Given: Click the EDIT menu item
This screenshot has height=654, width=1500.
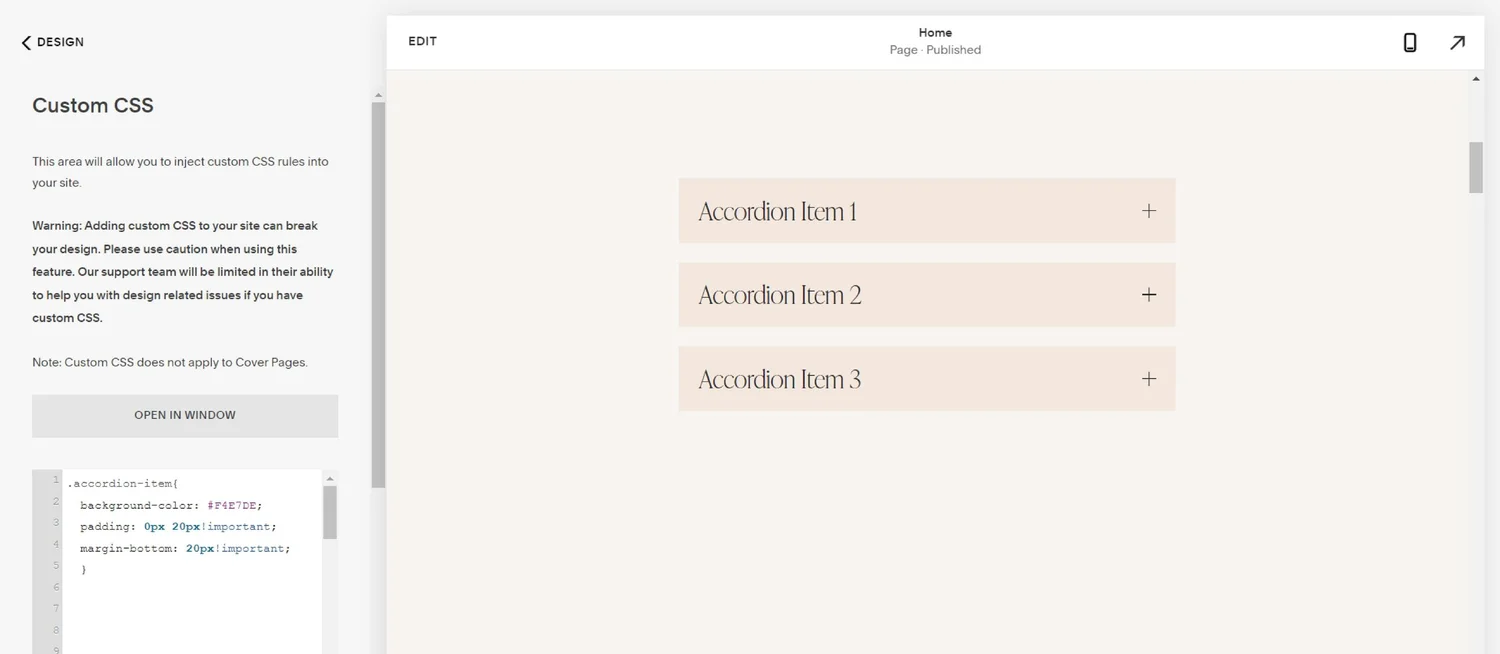Looking at the screenshot, I should (x=422, y=41).
